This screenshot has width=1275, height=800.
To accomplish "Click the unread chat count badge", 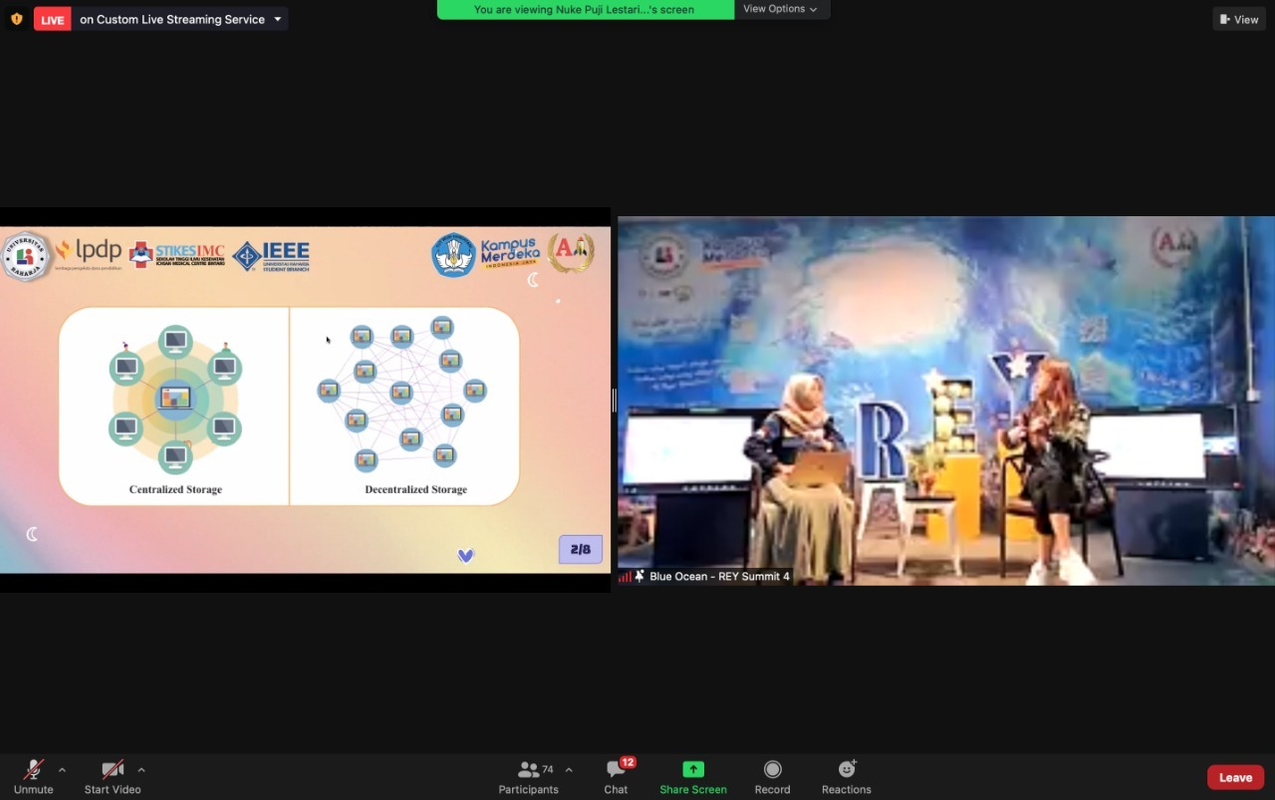I will coord(628,762).
